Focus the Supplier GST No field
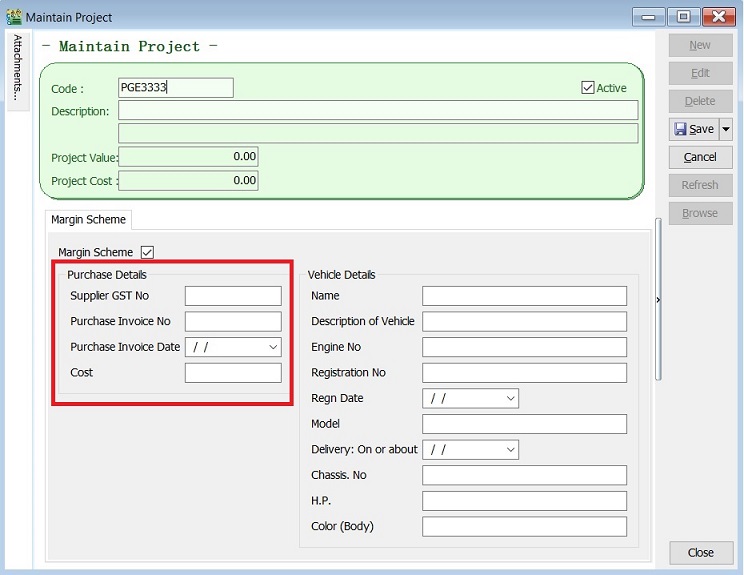Image resolution: width=744 pixels, height=575 pixels. coord(233,296)
